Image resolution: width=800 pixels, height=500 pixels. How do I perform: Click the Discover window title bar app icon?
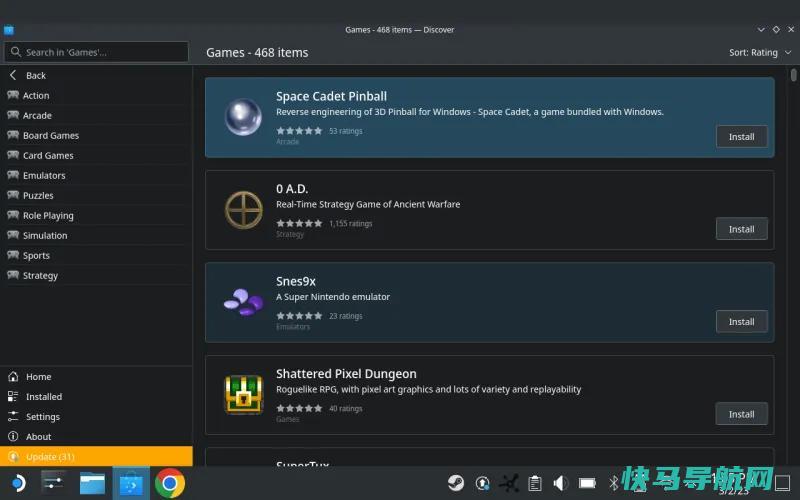9,30
